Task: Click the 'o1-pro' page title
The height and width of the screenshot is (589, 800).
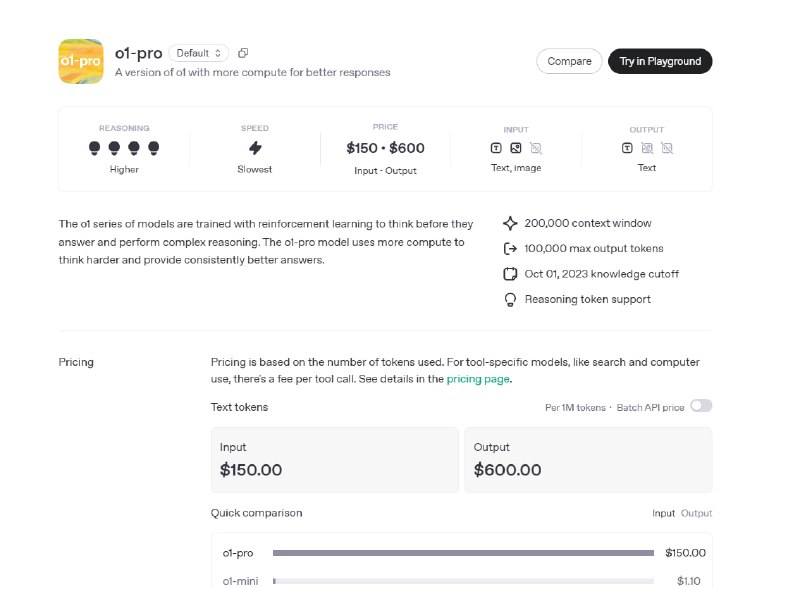Action: pos(138,53)
